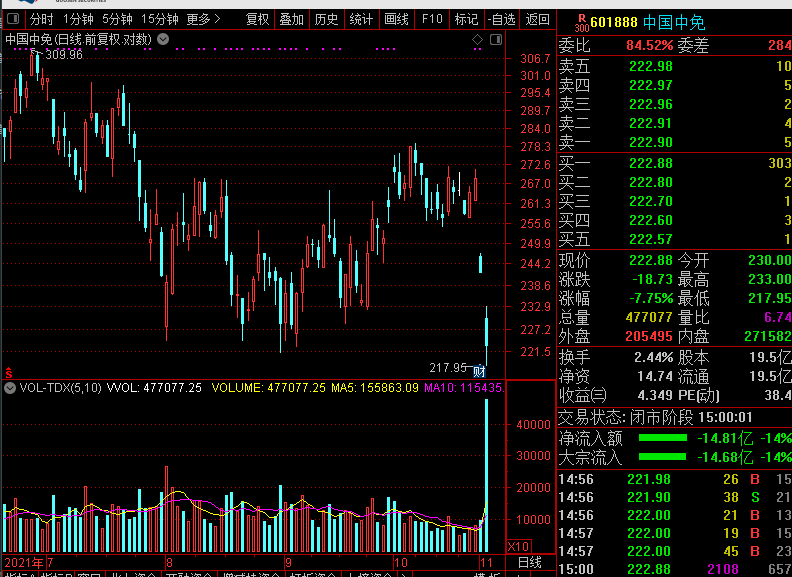Toggle the left sidebar panel icon

pos(13,19)
